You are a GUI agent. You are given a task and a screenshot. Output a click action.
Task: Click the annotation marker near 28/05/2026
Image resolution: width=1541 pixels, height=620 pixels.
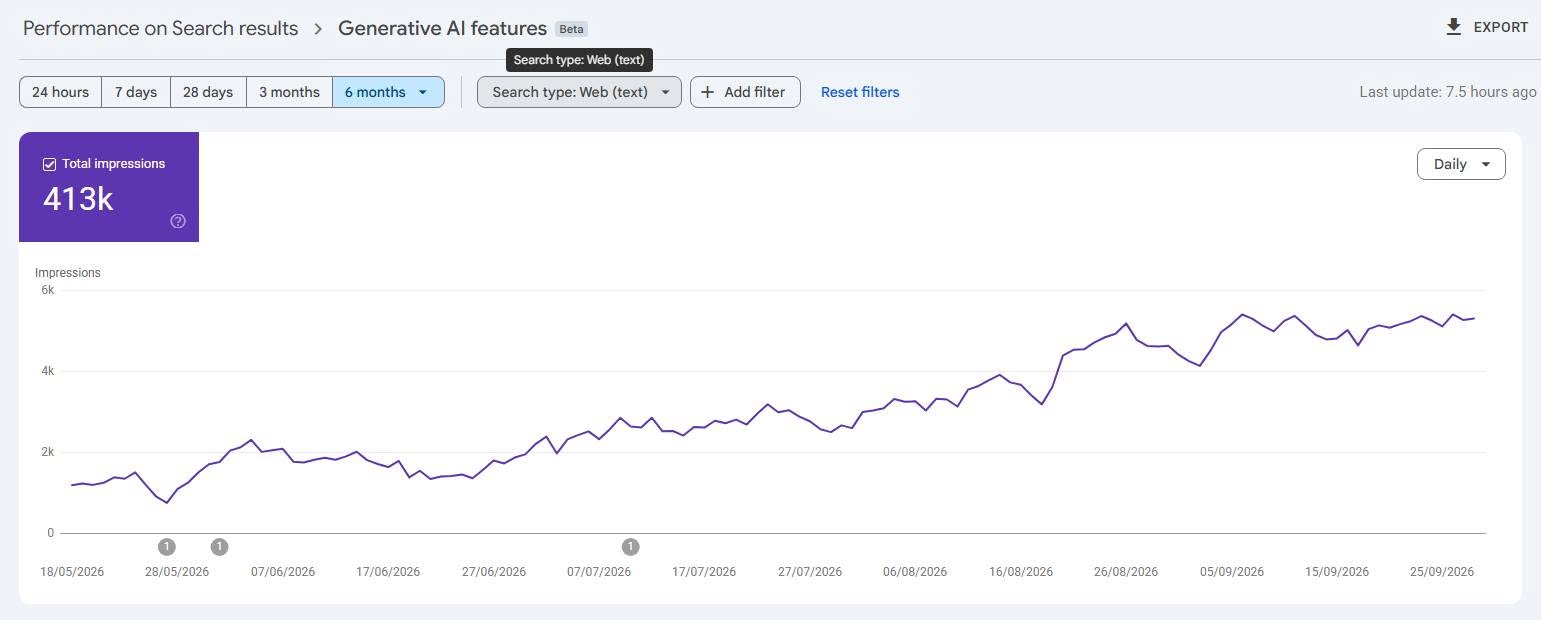click(x=167, y=547)
